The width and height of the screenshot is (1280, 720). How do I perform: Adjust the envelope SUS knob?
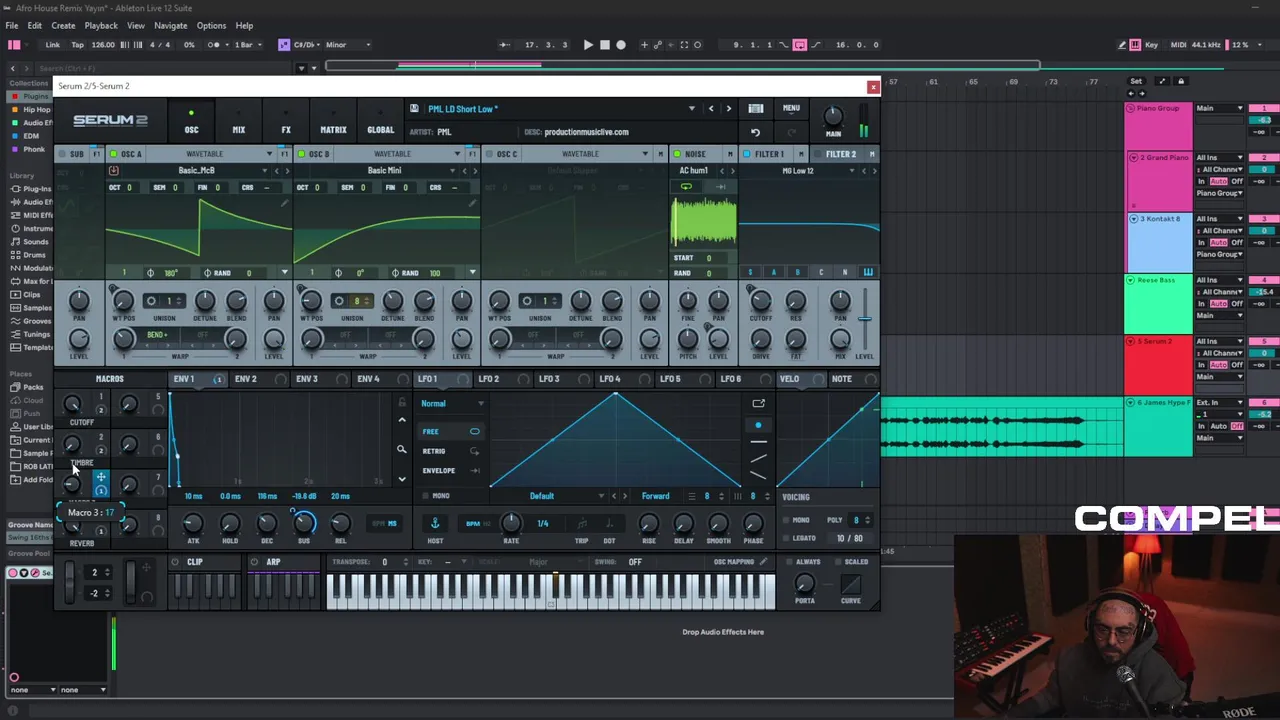click(304, 523)
